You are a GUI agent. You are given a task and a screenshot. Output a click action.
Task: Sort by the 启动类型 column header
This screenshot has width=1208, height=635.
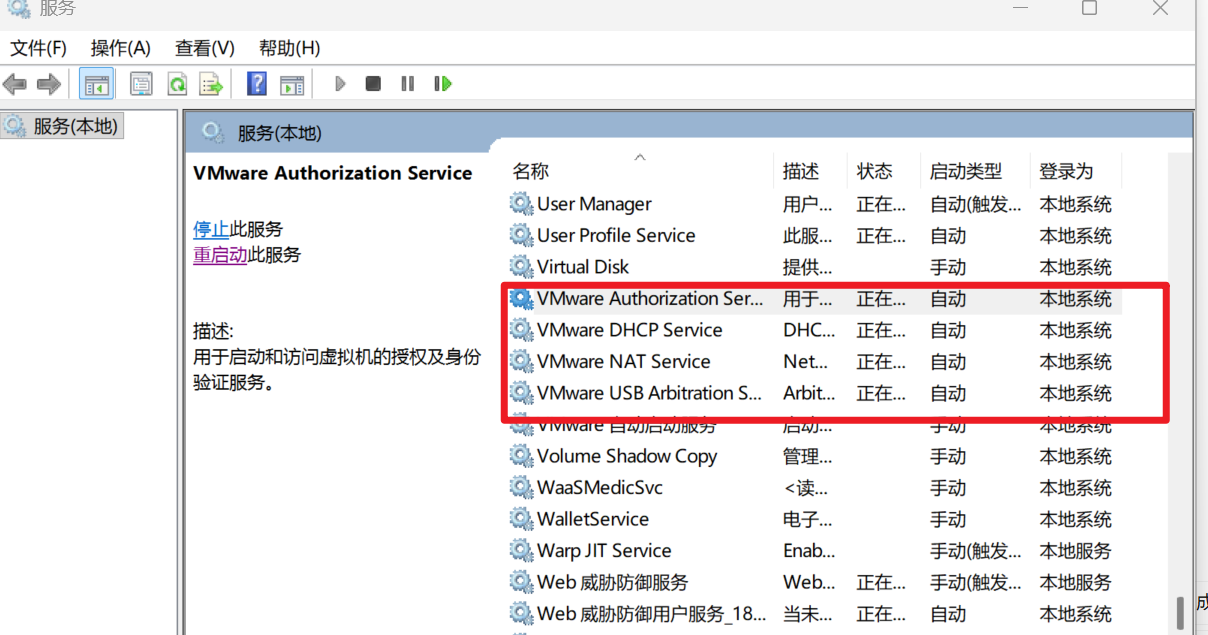pyautogui.click(x=976, y=171)
